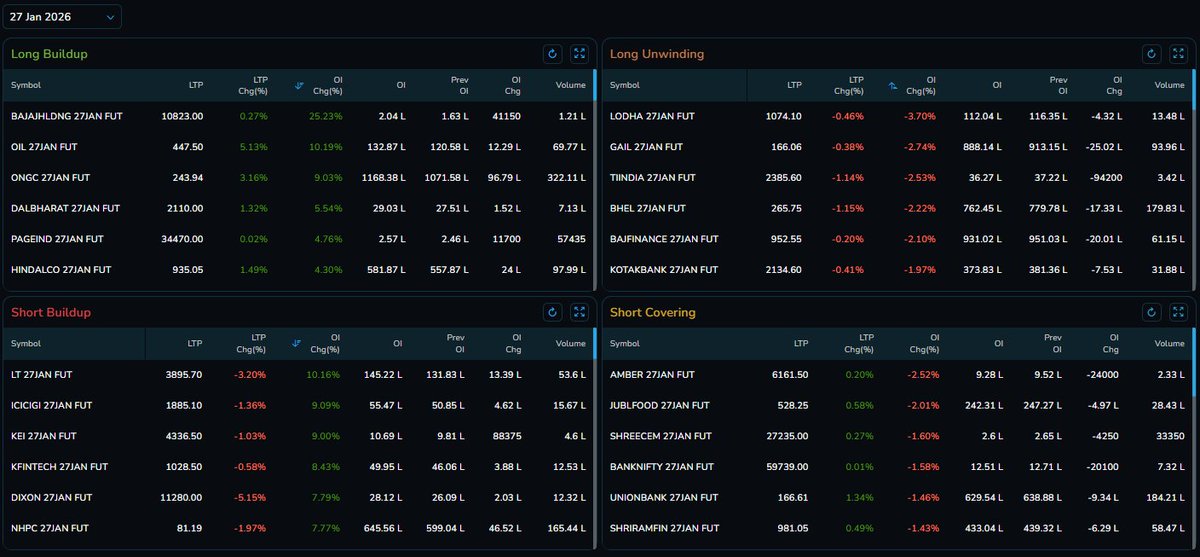Select LODHA 27JAN FUT symbol
The height and width of the screenshot is (557, 1200).
click(x=652, y=116)
